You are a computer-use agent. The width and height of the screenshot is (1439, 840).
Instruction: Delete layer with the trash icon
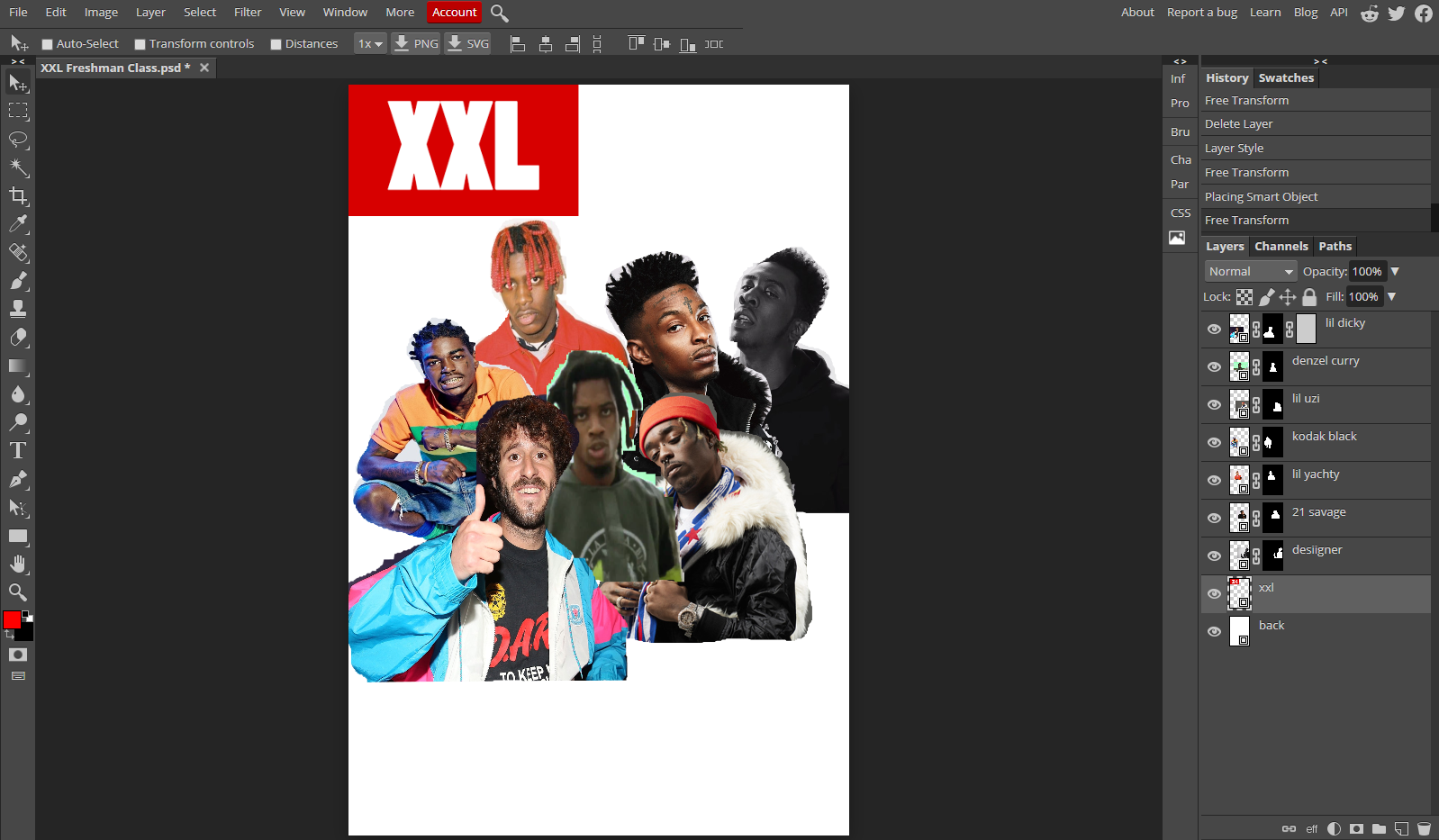point(1424,828)
